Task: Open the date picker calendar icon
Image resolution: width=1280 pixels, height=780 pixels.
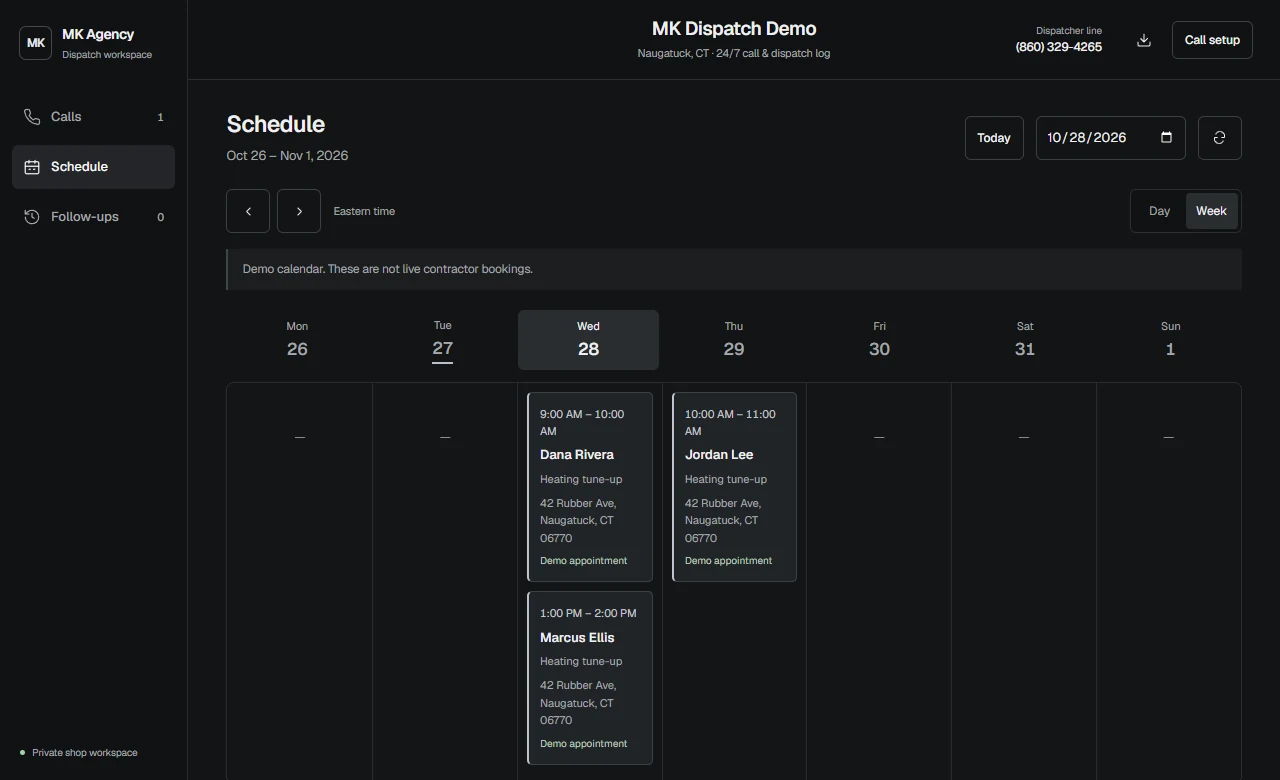Action: 1166,138
